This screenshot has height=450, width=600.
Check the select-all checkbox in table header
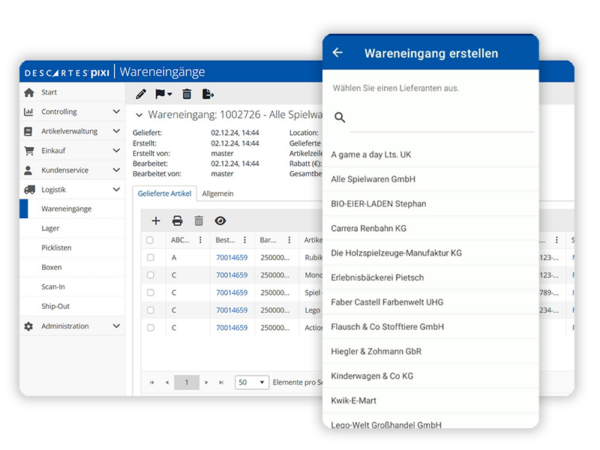[150, 240]
